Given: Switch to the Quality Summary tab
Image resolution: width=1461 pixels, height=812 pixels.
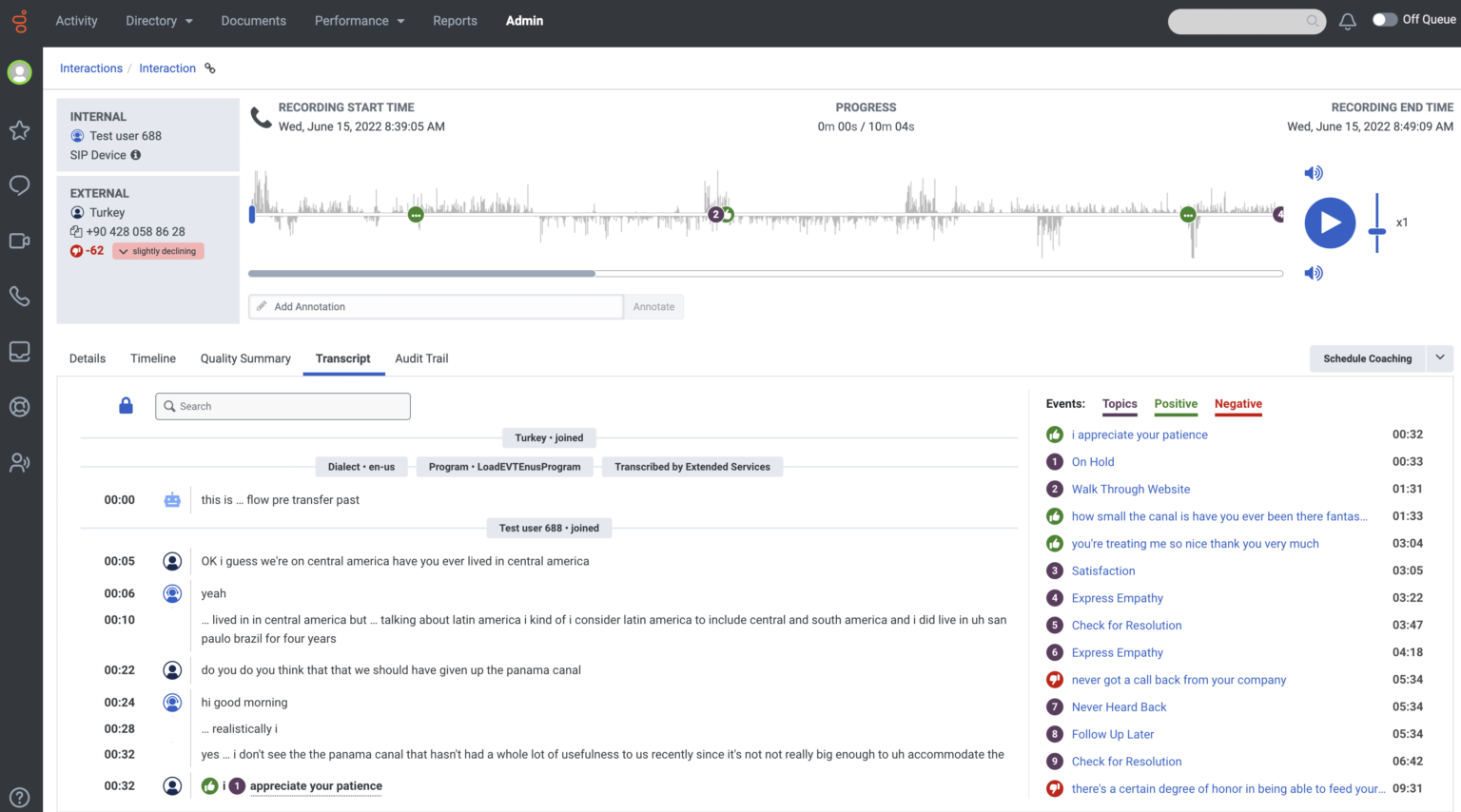Looking at the screenshot, I should pos(245,358).
